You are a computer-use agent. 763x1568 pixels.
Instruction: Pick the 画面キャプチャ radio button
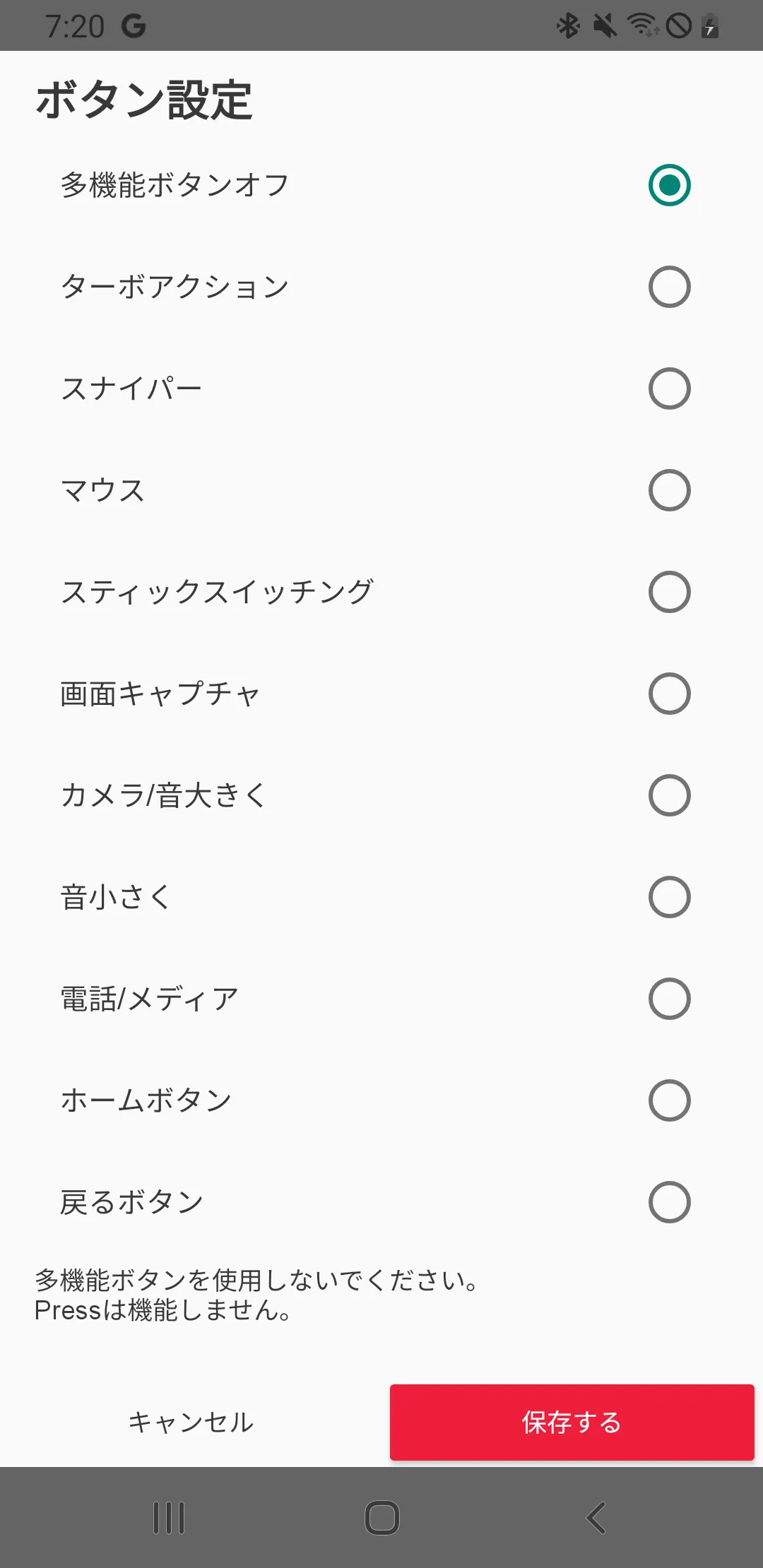669,694
